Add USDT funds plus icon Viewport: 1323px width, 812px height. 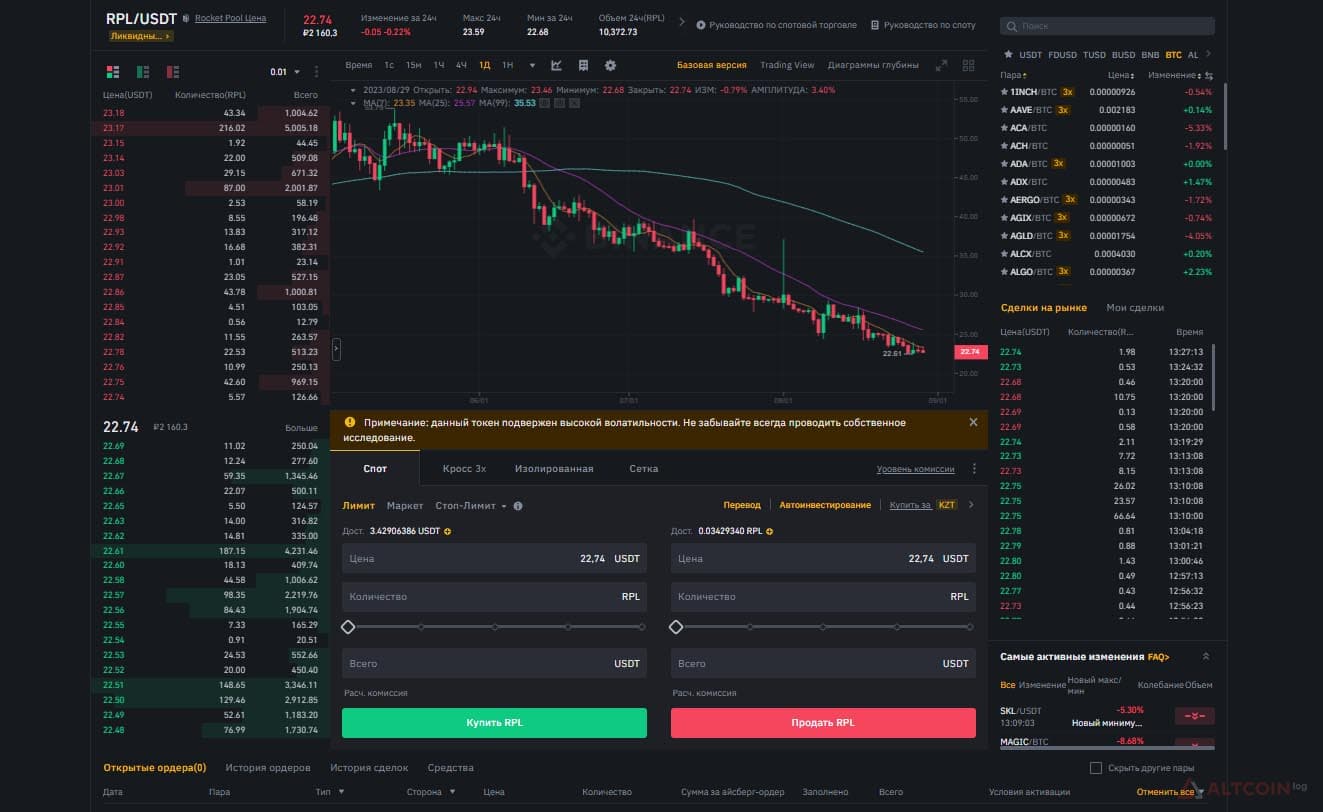click(x=447, y=531)
